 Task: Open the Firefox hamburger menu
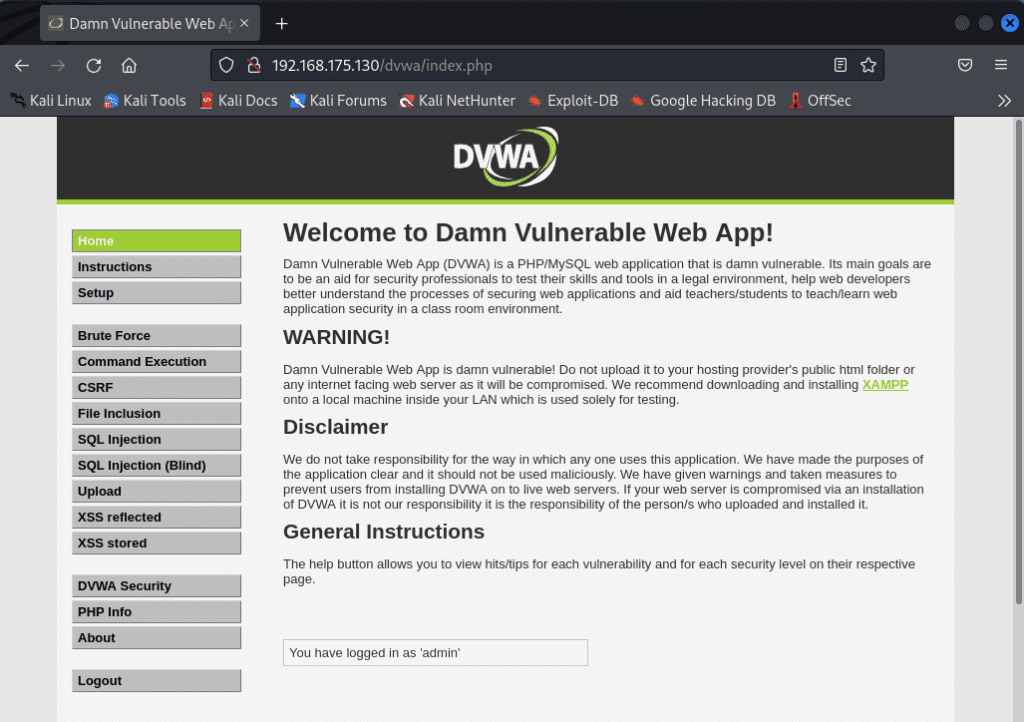[x=1000, y=65]
